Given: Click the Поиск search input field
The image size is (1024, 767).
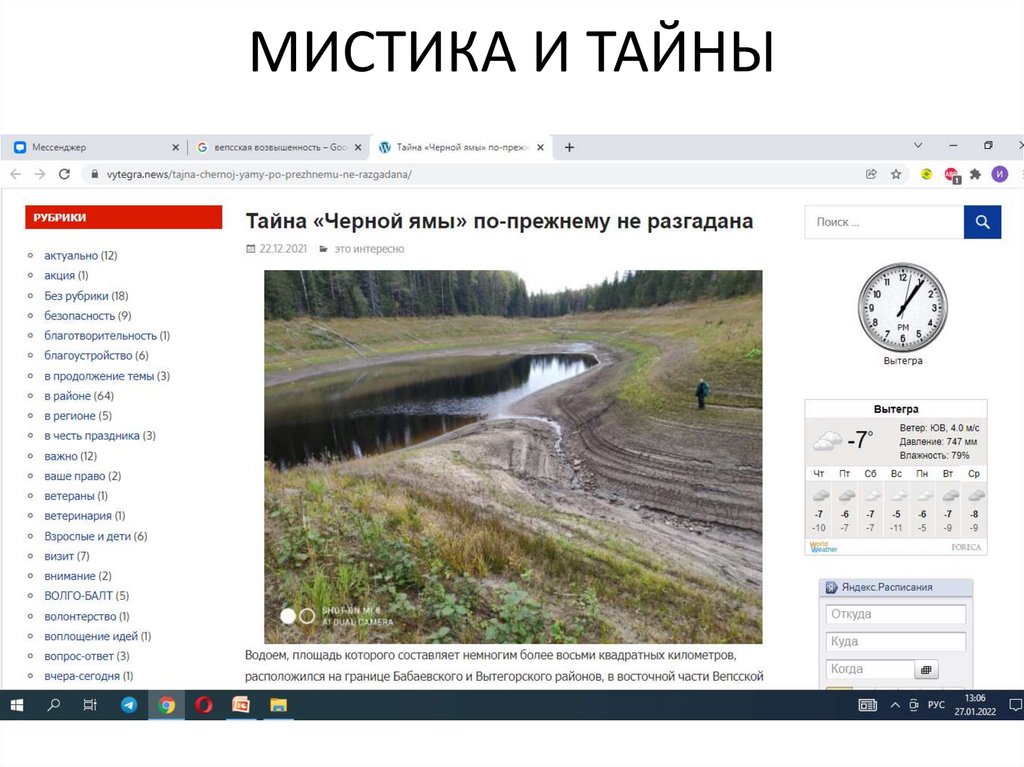Looking at the screenshot, I should pyautogui.click(x=883, y=222).
